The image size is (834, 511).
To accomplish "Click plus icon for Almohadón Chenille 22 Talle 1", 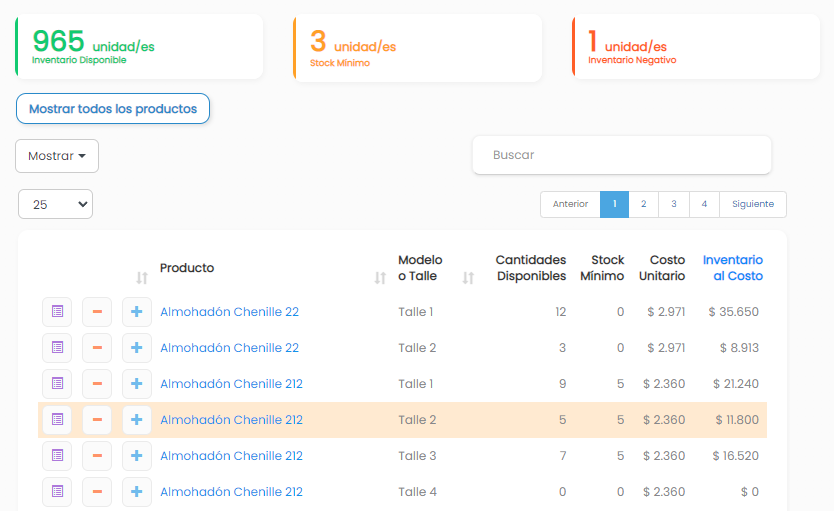I will point(137,312).
